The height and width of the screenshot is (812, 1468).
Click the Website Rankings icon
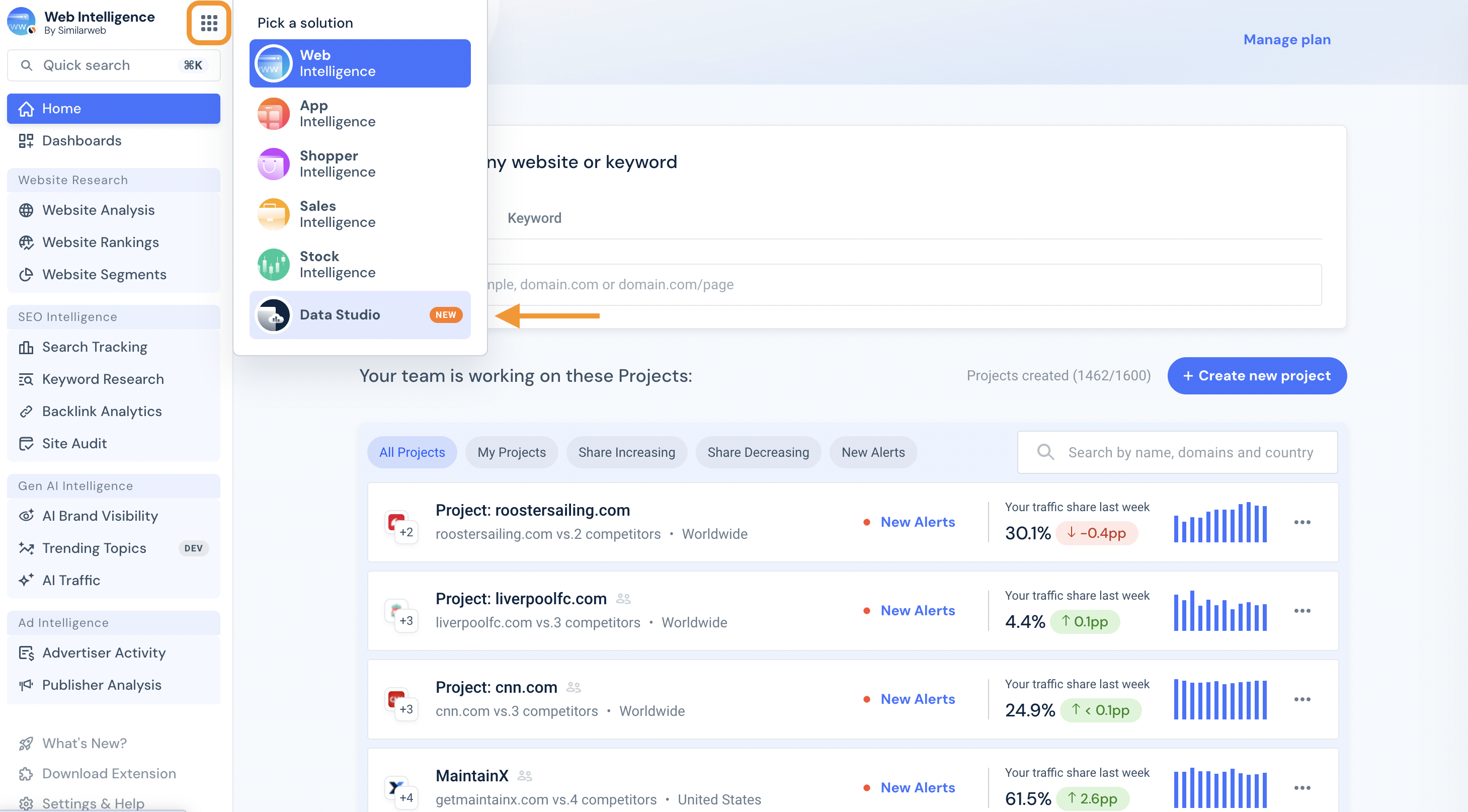tap(26, 243)
